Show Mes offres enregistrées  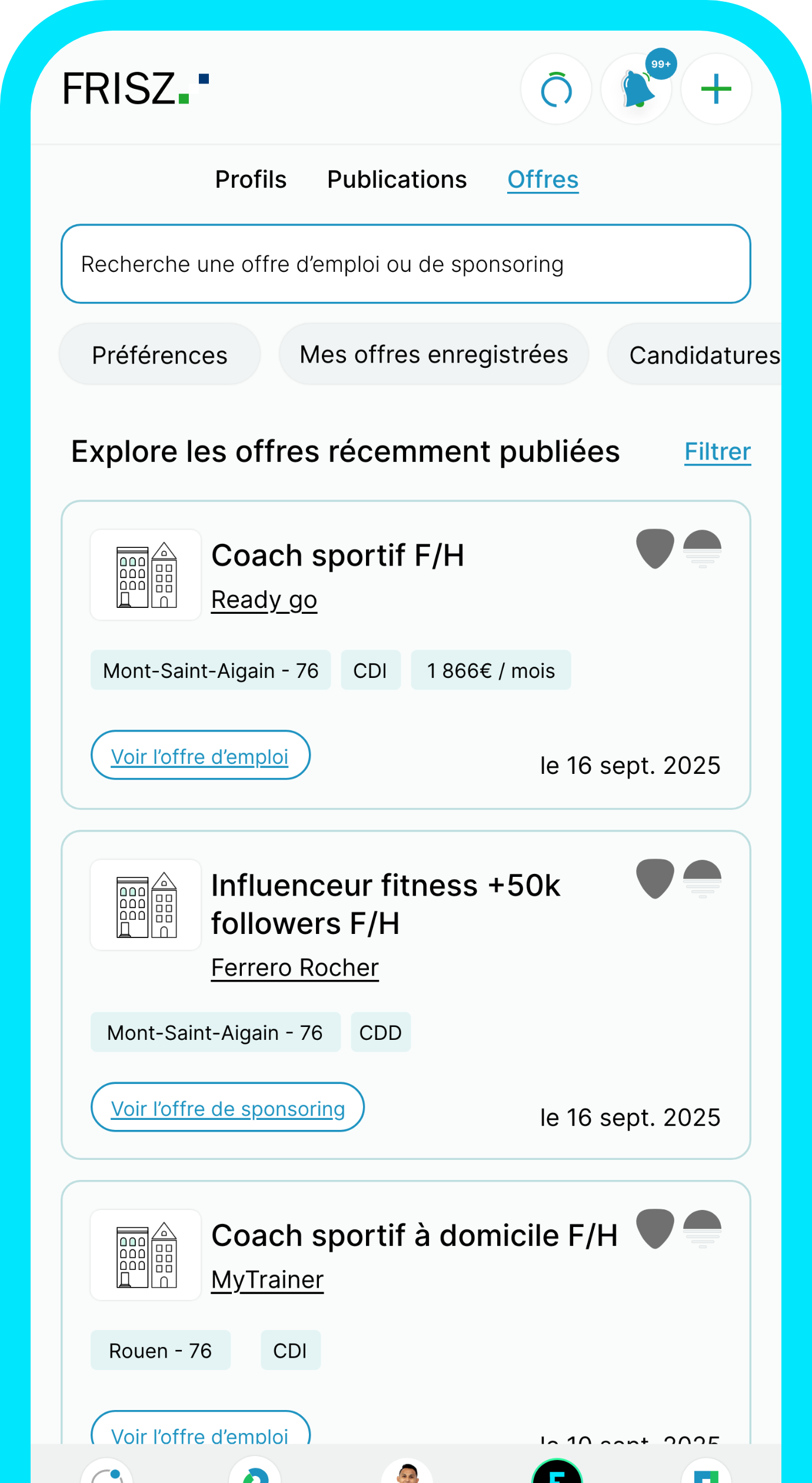click(434, 355)
